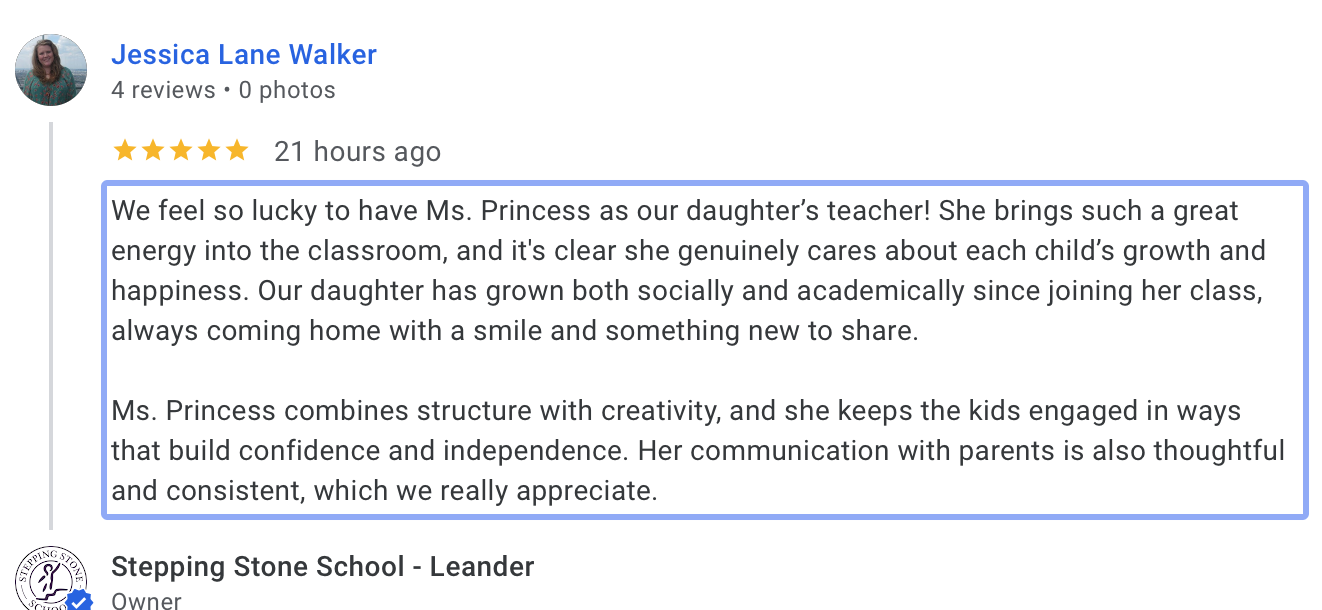Click the "Stepping Stone School - Leander" owner name
Image resolution: width=1322 pixels, height=610 pixels.
(322, 567)
